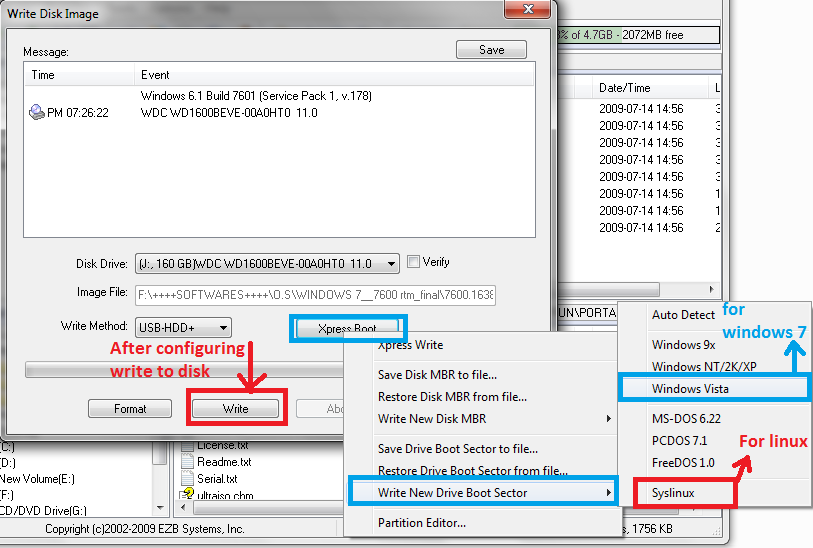
Task: Select Xpress Write menu item
Action: pyautogui.click(x=411, y=345)
